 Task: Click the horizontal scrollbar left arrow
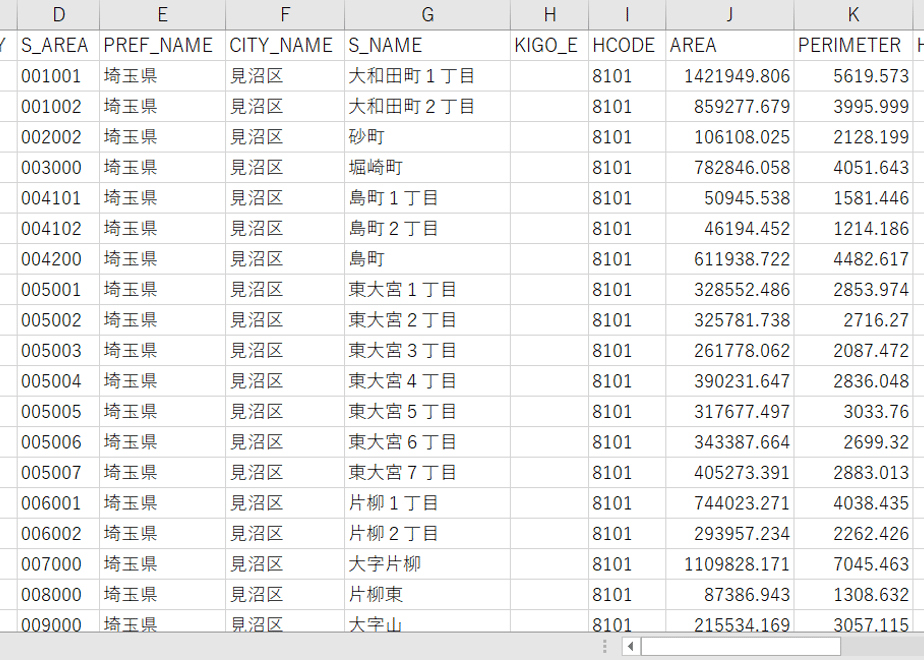click(x=631, y=646)
